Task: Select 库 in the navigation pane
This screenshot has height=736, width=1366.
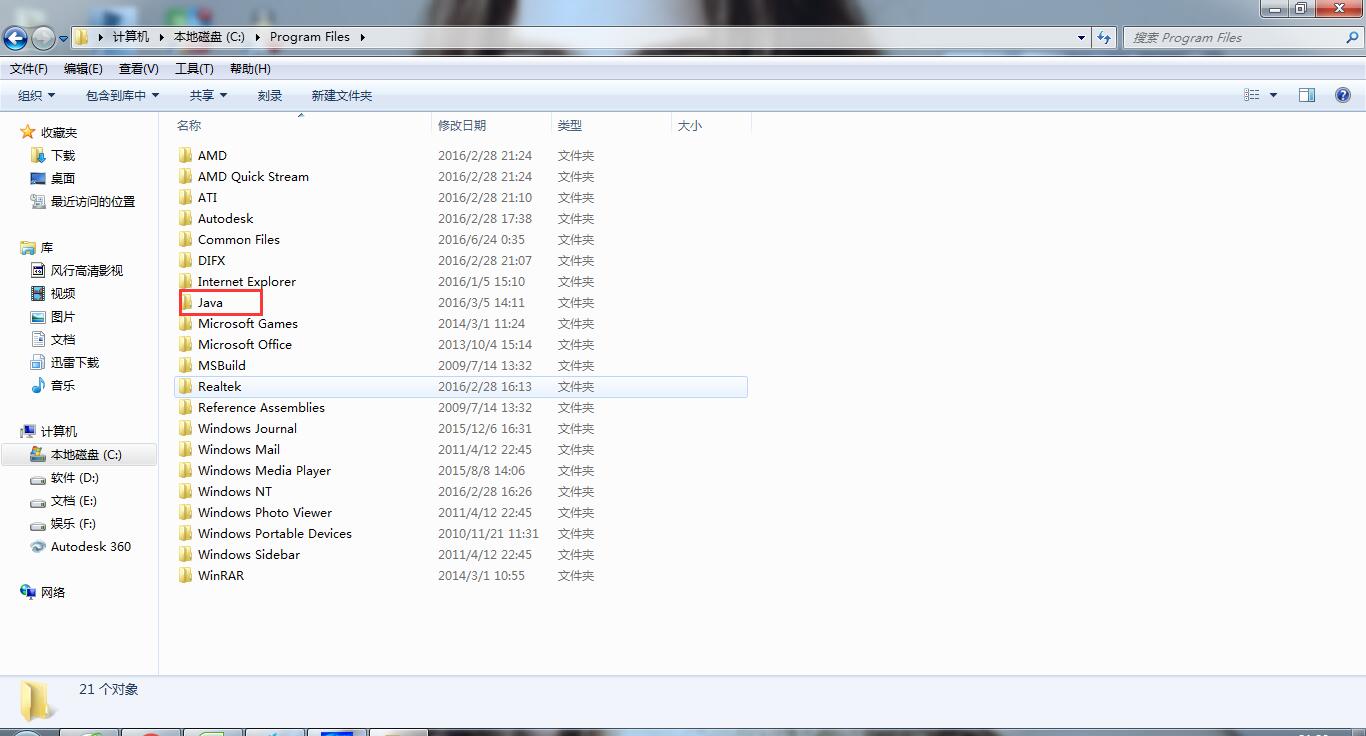Action: coord(47,247)
